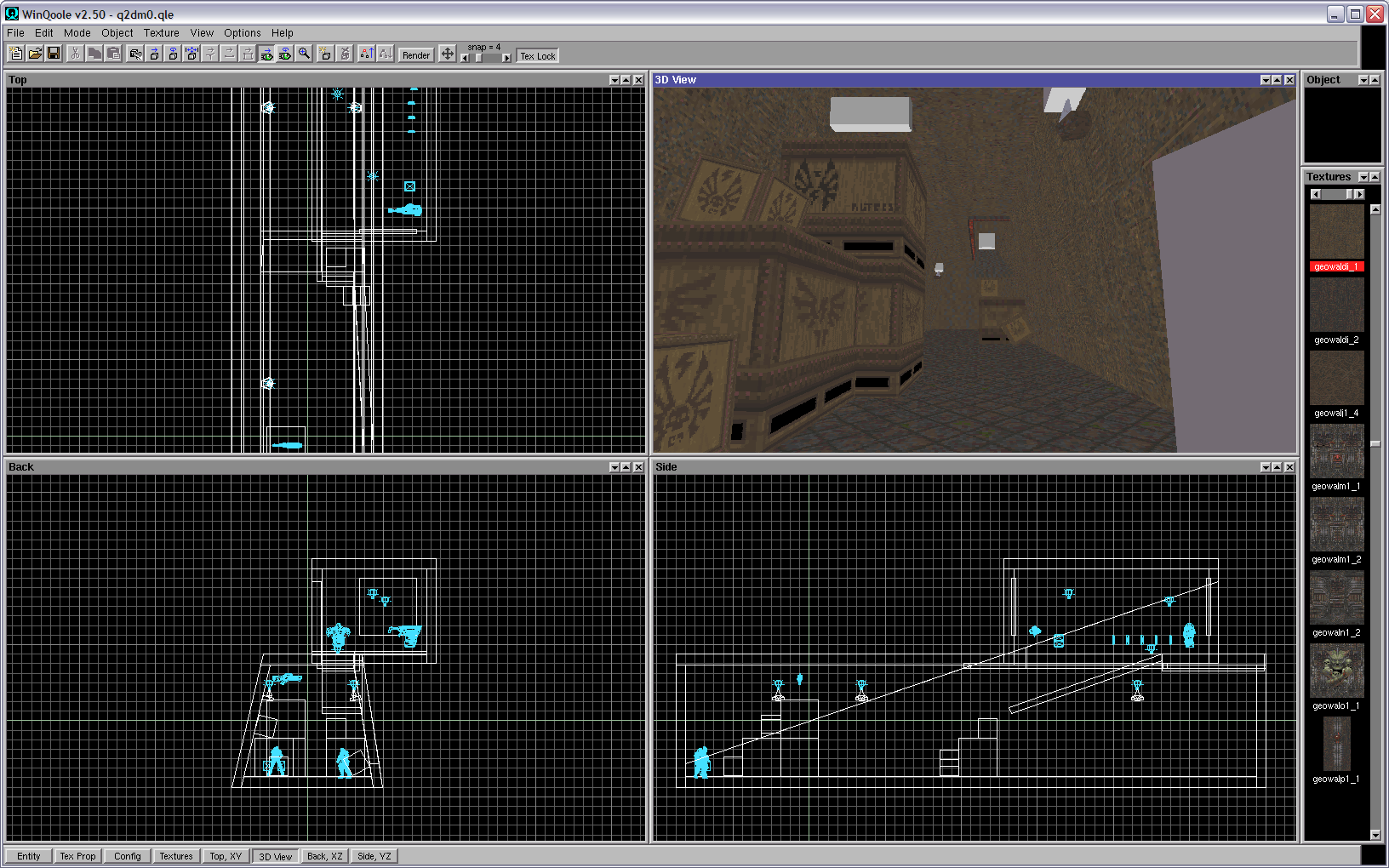Select the geowaldi_2 texture thumbnail
The height and width of the screenshot is (868, 1389).
pyautogui.click(x=1337, y=306)
